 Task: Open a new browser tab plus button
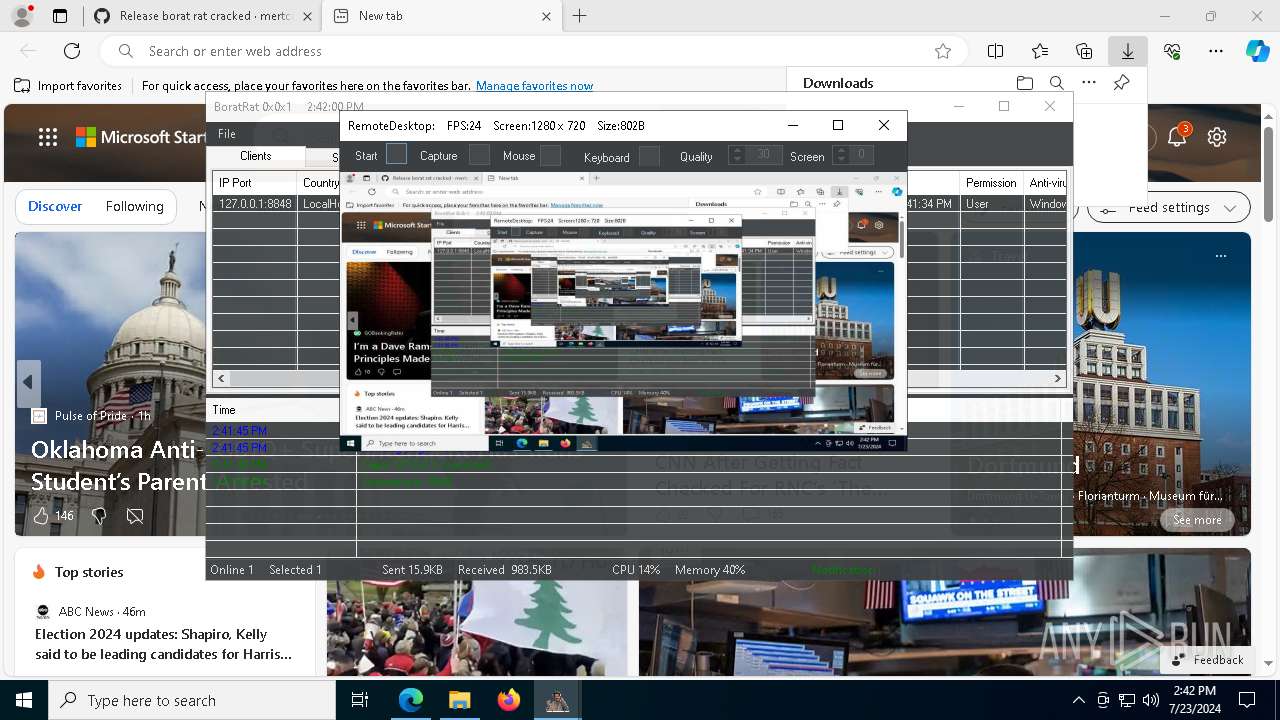click(x=580, y=16)
